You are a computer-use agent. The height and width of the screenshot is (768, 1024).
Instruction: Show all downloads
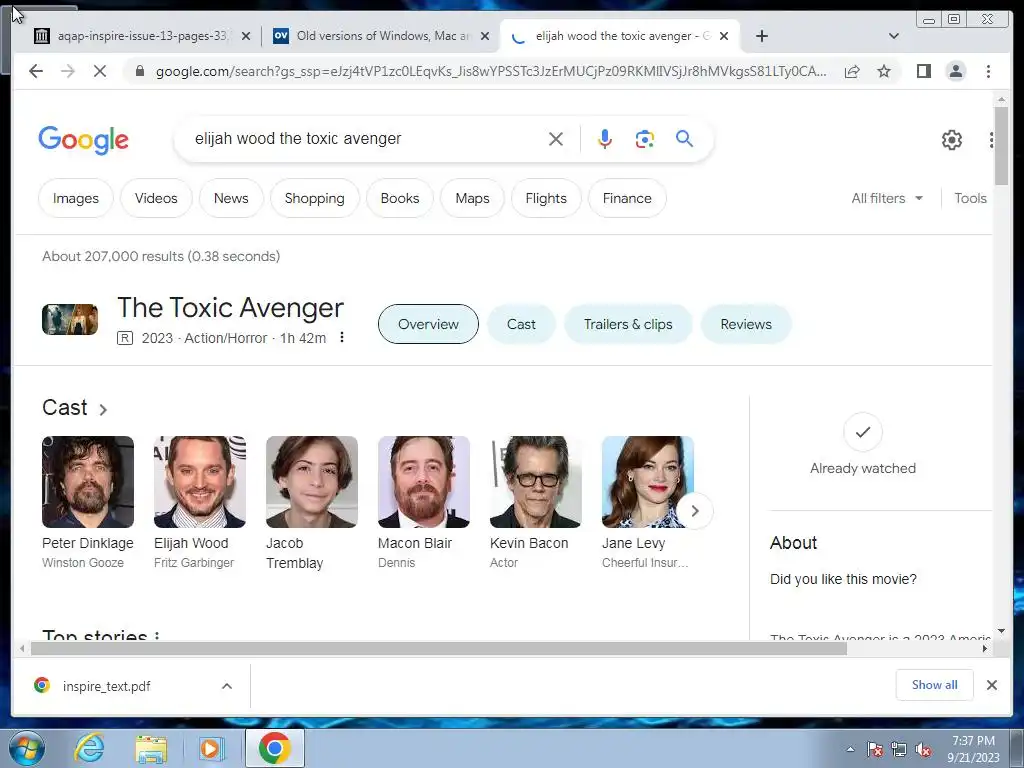[935, 685]
